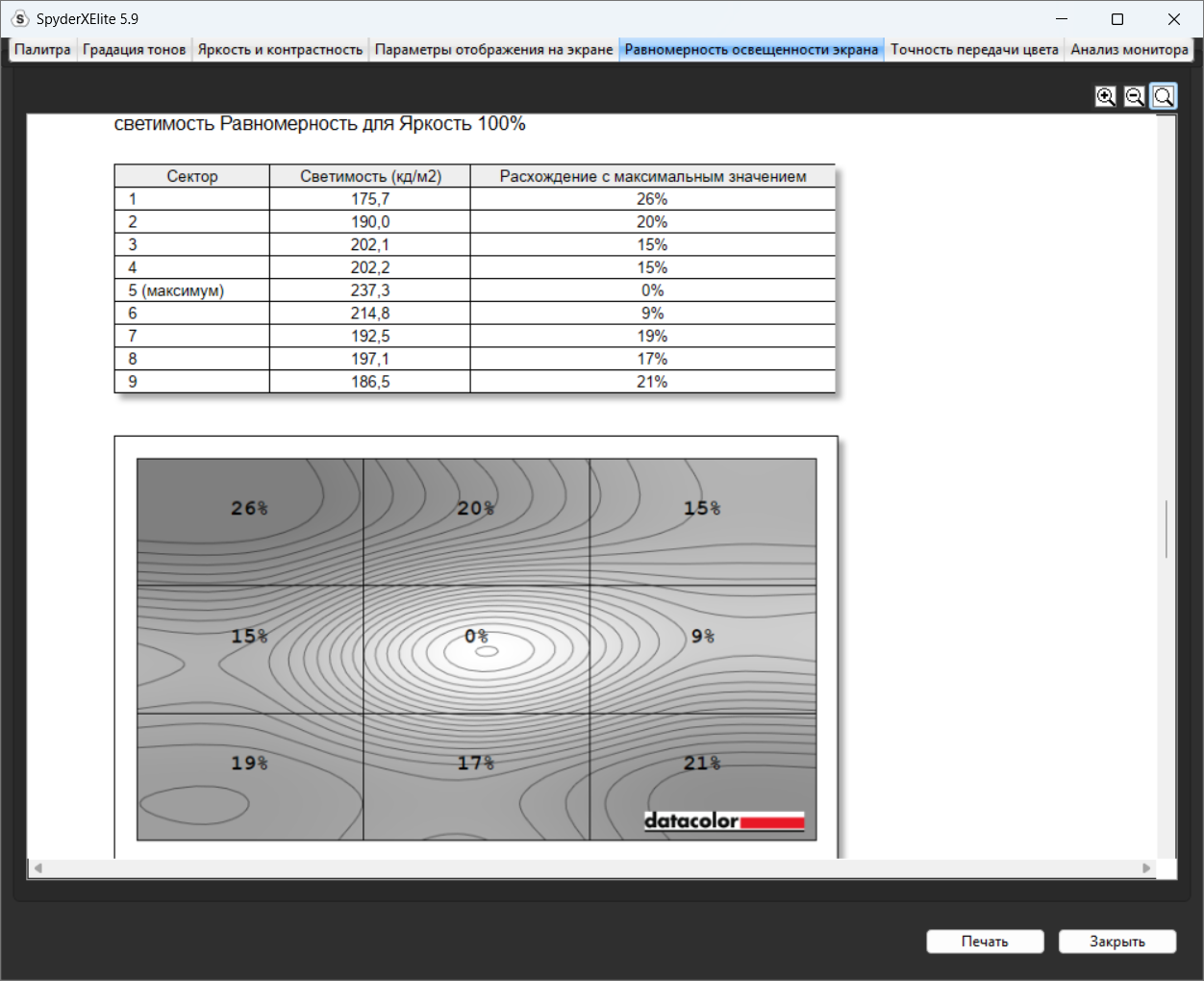Click the Закрыть button
This screenshot has height=981, width=1204.
1117,942
